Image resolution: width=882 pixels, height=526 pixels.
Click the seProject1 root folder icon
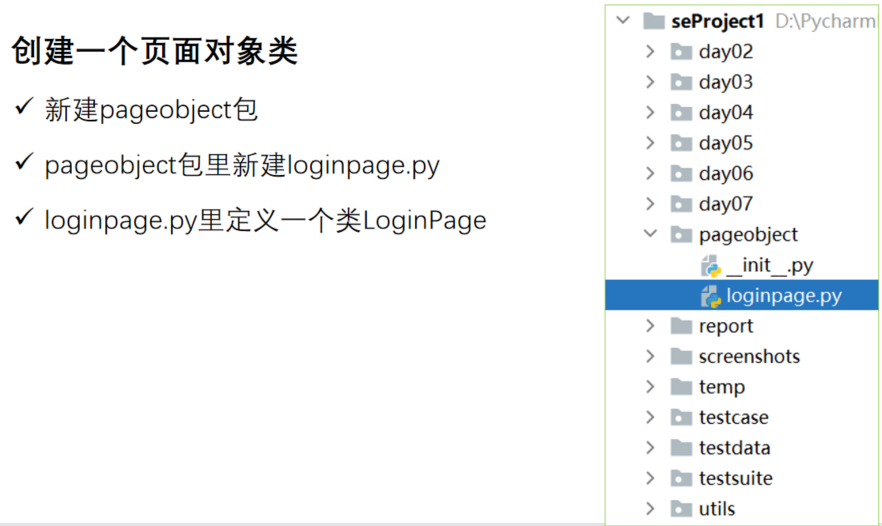654,21
